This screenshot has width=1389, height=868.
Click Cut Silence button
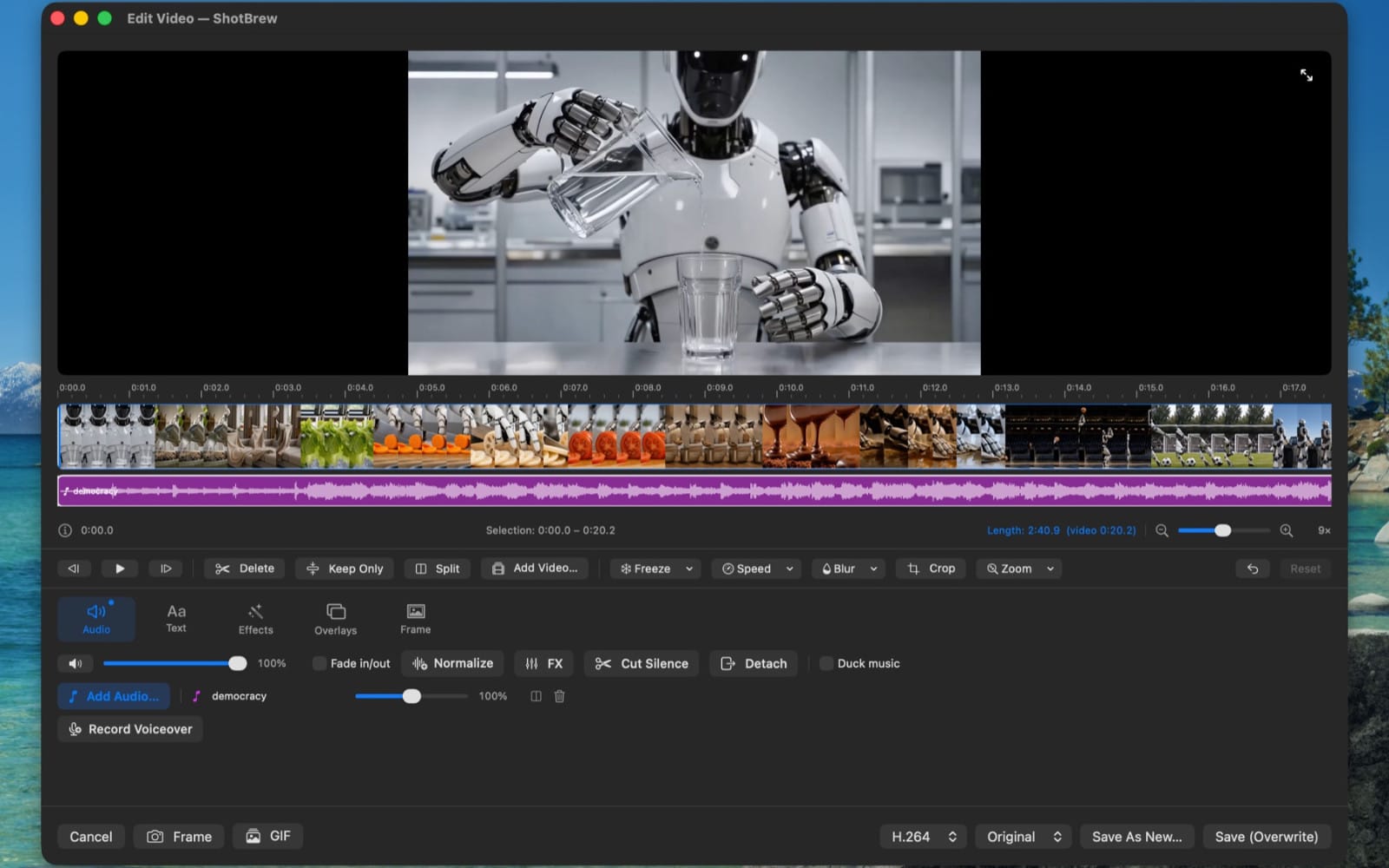pyautogui.click(x=641, y=663)
